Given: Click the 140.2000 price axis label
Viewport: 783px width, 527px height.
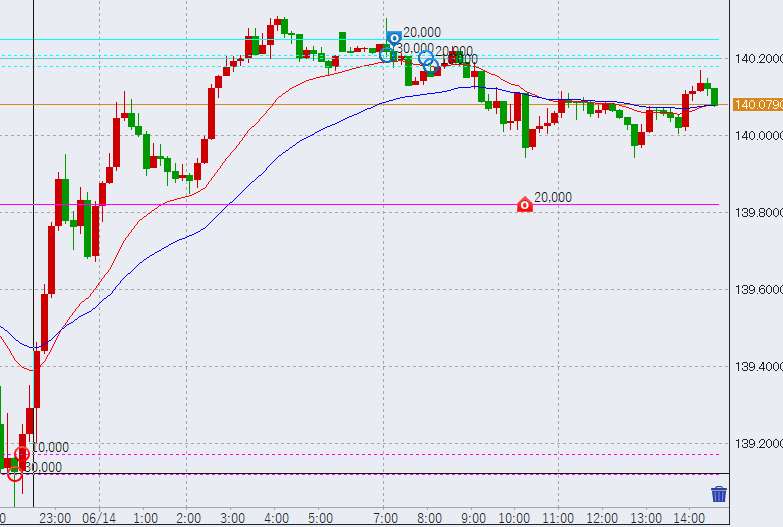Looking at the screenshot, I should click(757, 59).
